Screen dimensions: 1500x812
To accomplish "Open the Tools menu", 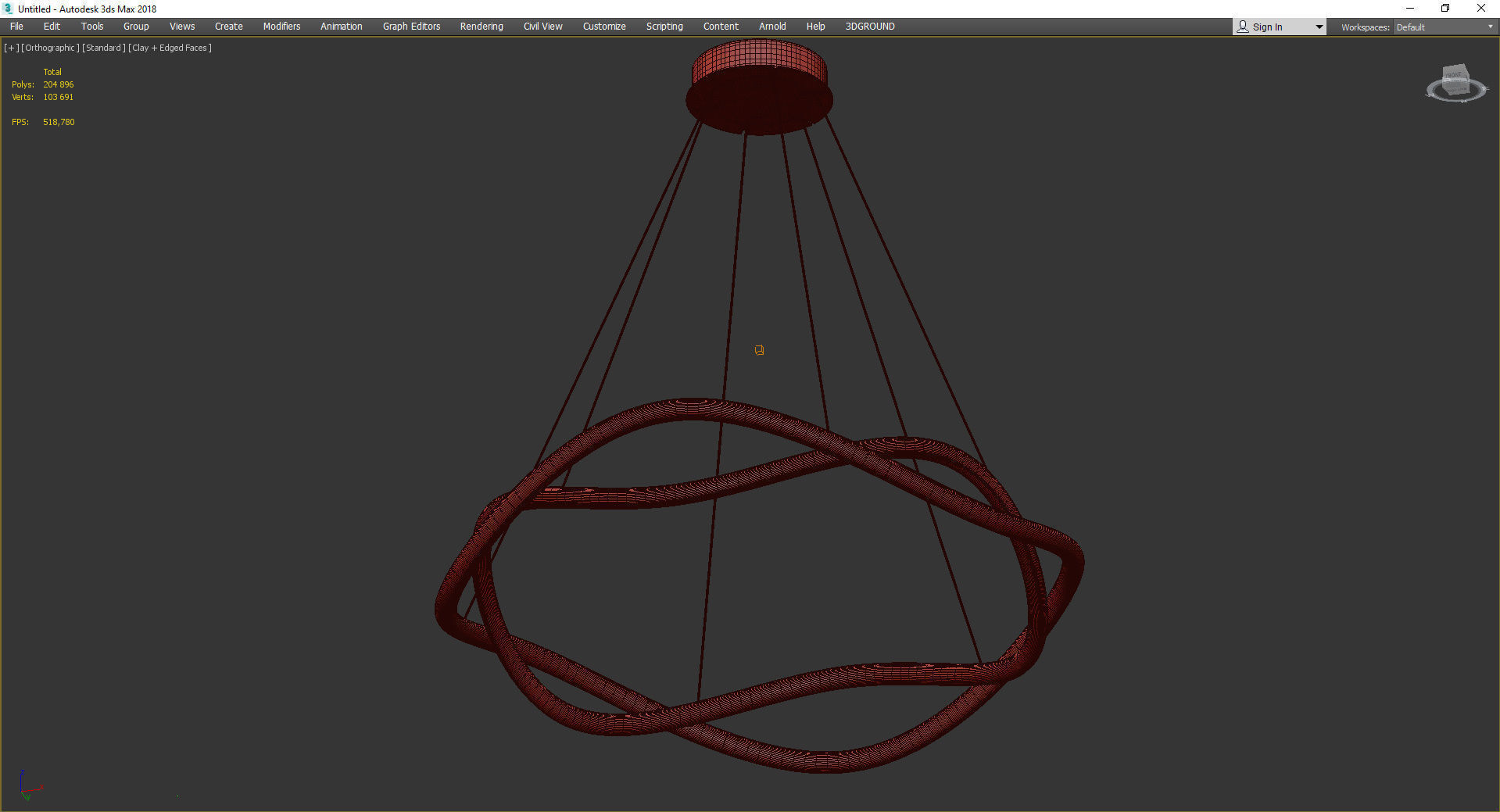I will click(x=92, y=27).
